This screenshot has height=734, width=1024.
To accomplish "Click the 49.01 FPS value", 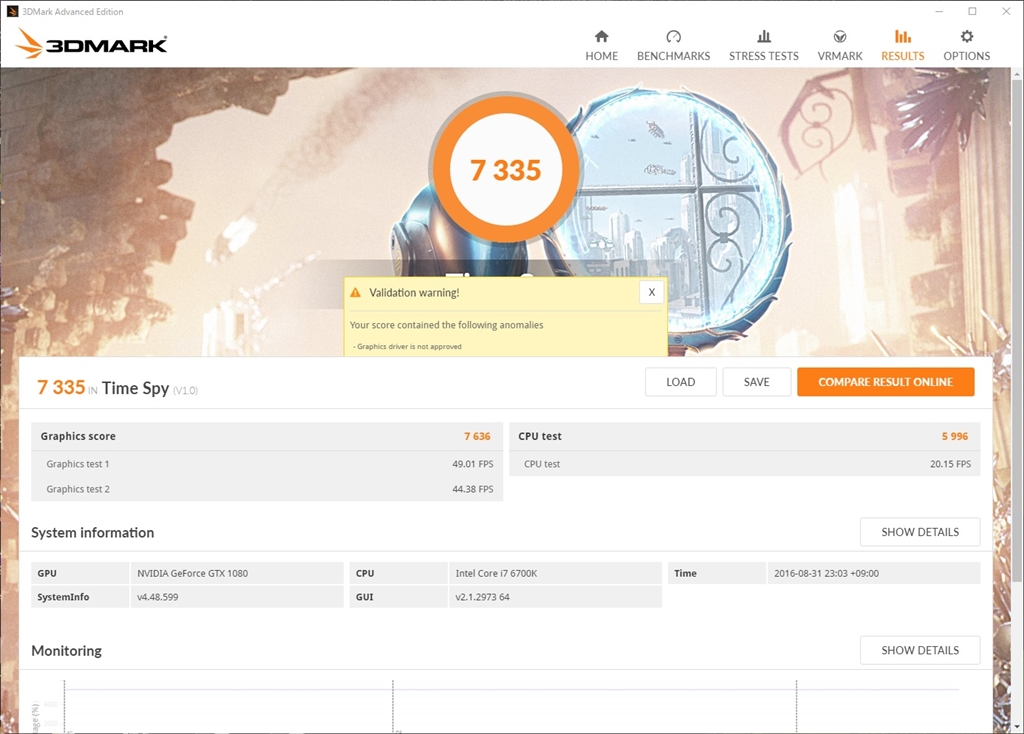I will click(x=473, y=464).
